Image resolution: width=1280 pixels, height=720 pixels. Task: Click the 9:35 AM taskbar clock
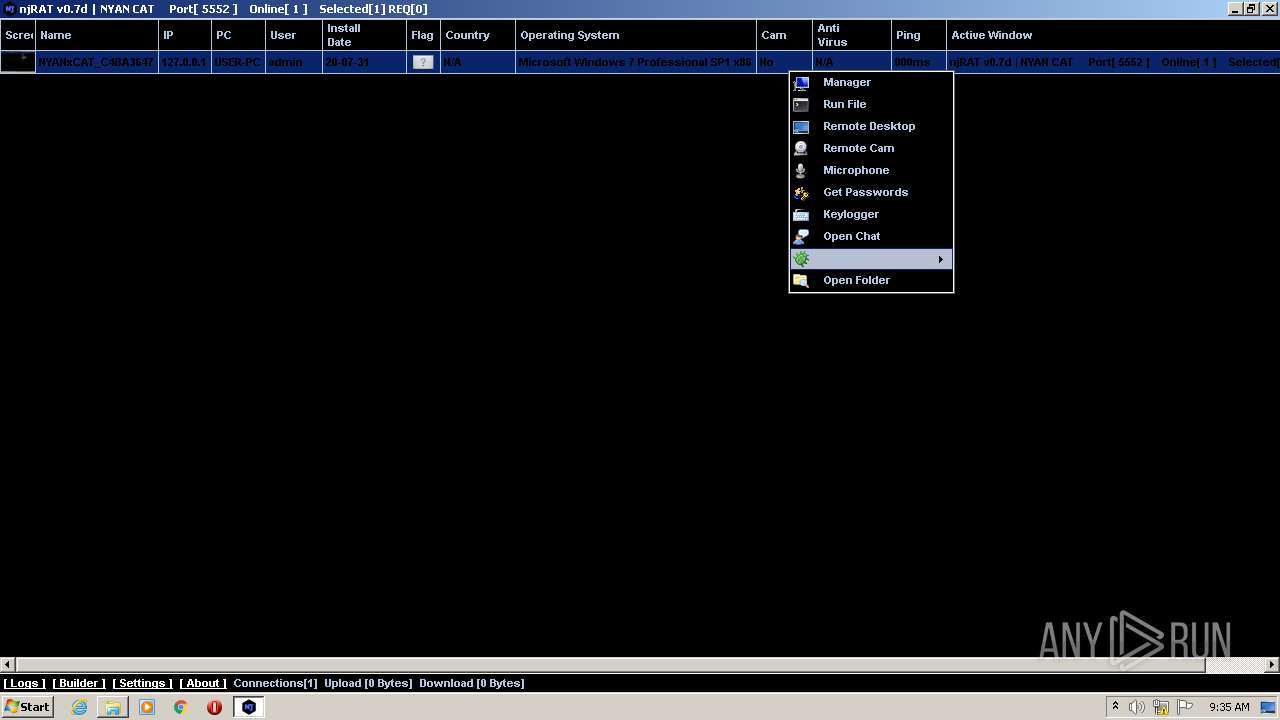(1229, 707)
